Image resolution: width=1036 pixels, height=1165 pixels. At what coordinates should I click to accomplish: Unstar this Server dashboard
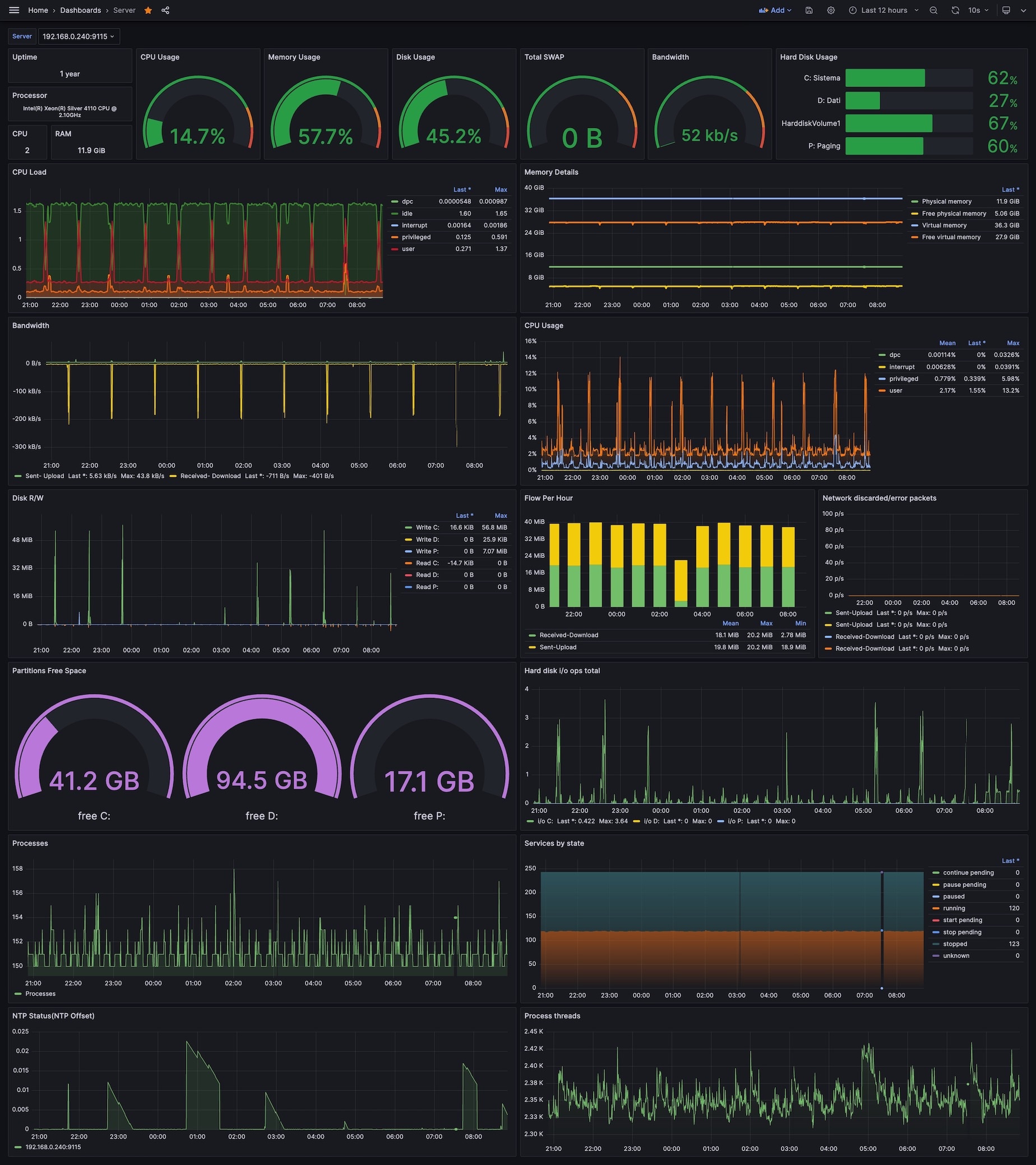tap(148, 10)
